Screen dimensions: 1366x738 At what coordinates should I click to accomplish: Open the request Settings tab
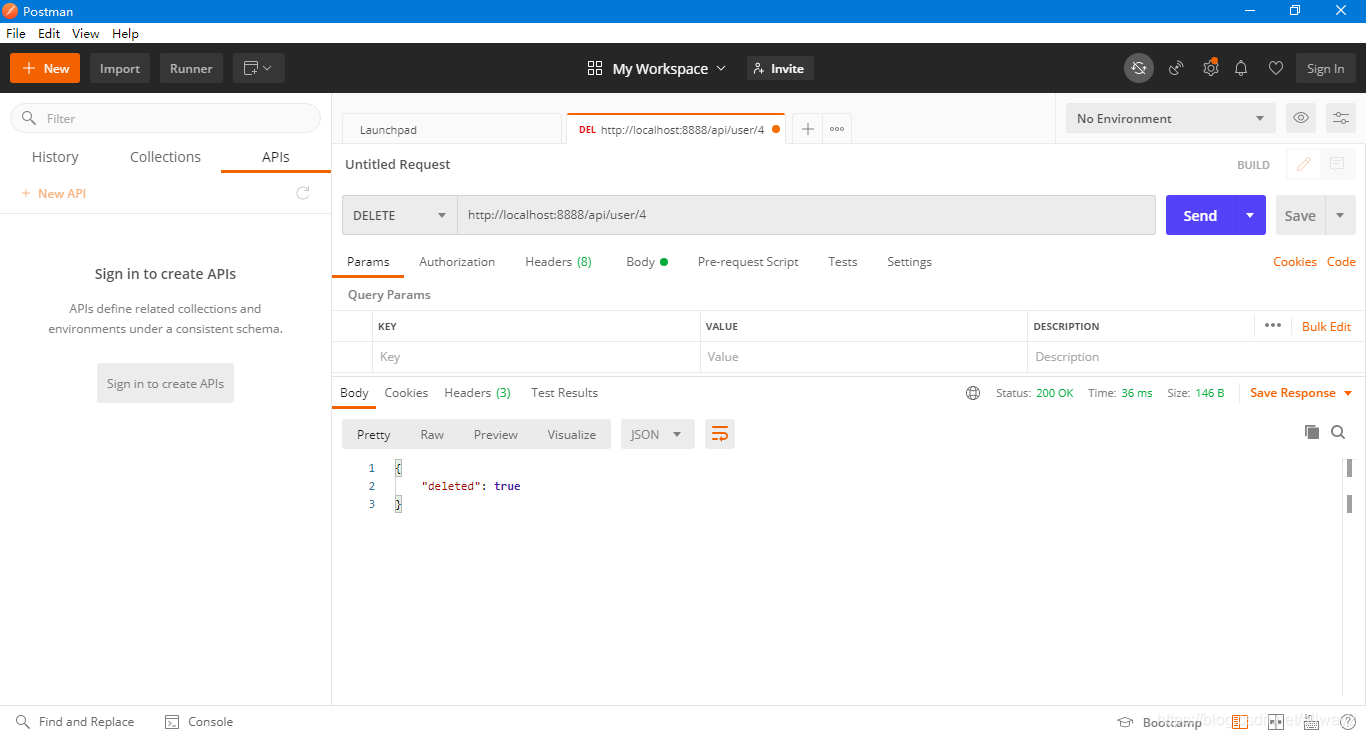tap(909, 262)
